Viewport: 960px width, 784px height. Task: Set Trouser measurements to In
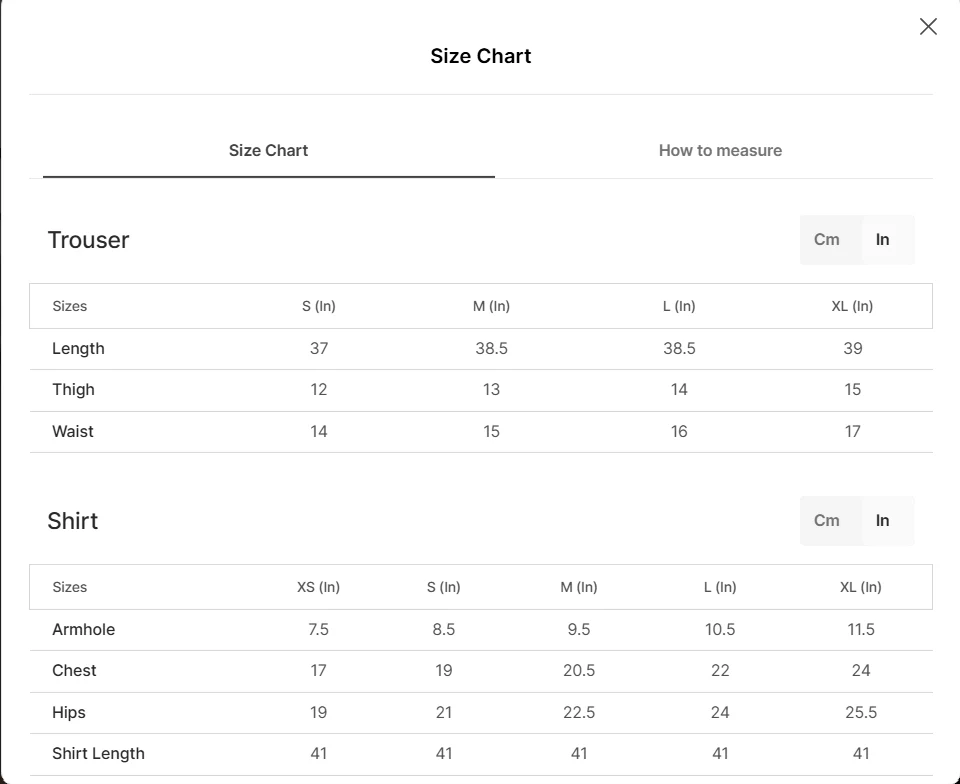click(882, 240)
